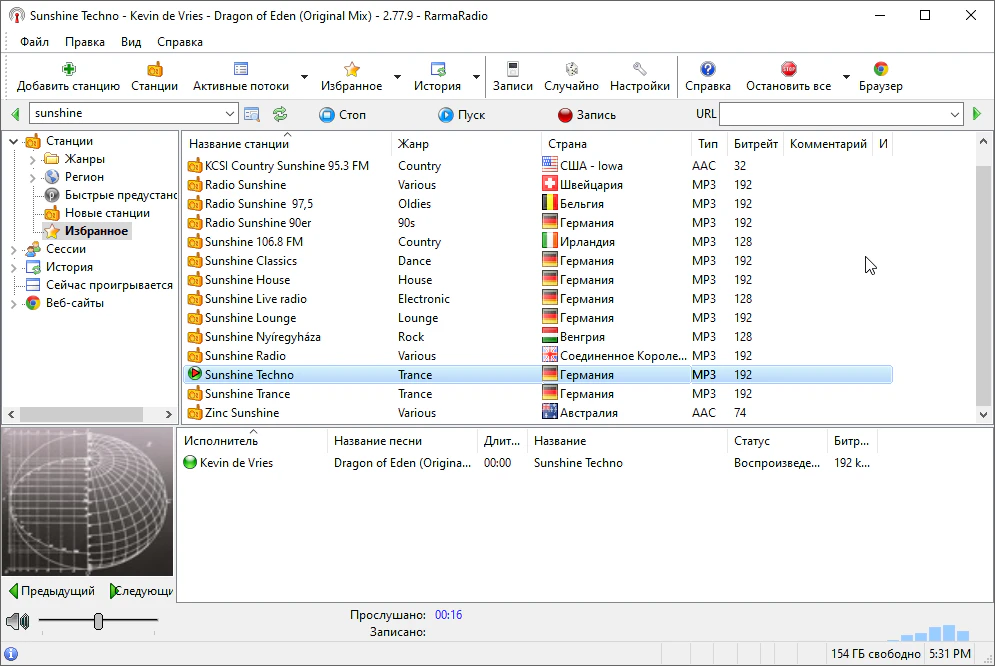Select the KCSI Country Sunshine 95.3 FM row

[x=537, y=166]
